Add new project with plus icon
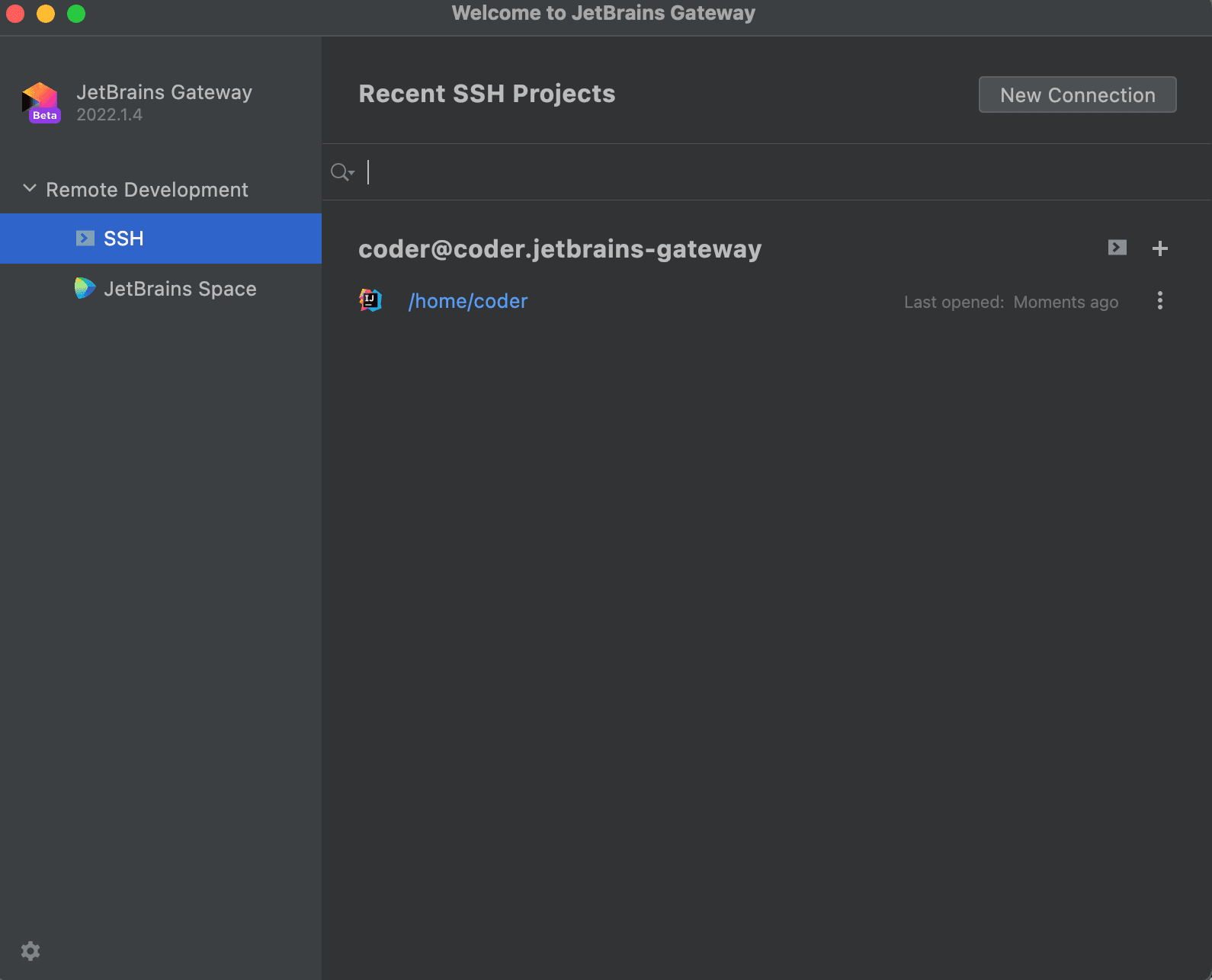The height and width of the screenshot is (980, 1212). pos(1160,248)
